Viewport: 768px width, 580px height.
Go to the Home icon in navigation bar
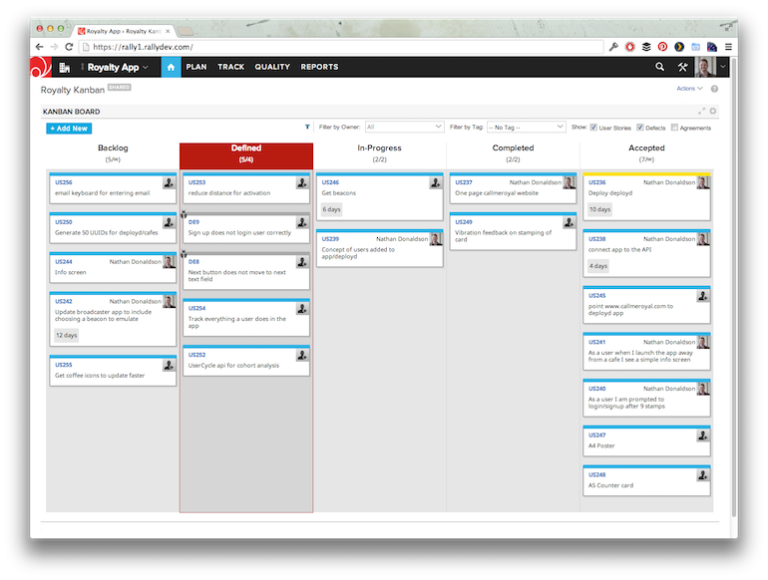coord(170,67)
